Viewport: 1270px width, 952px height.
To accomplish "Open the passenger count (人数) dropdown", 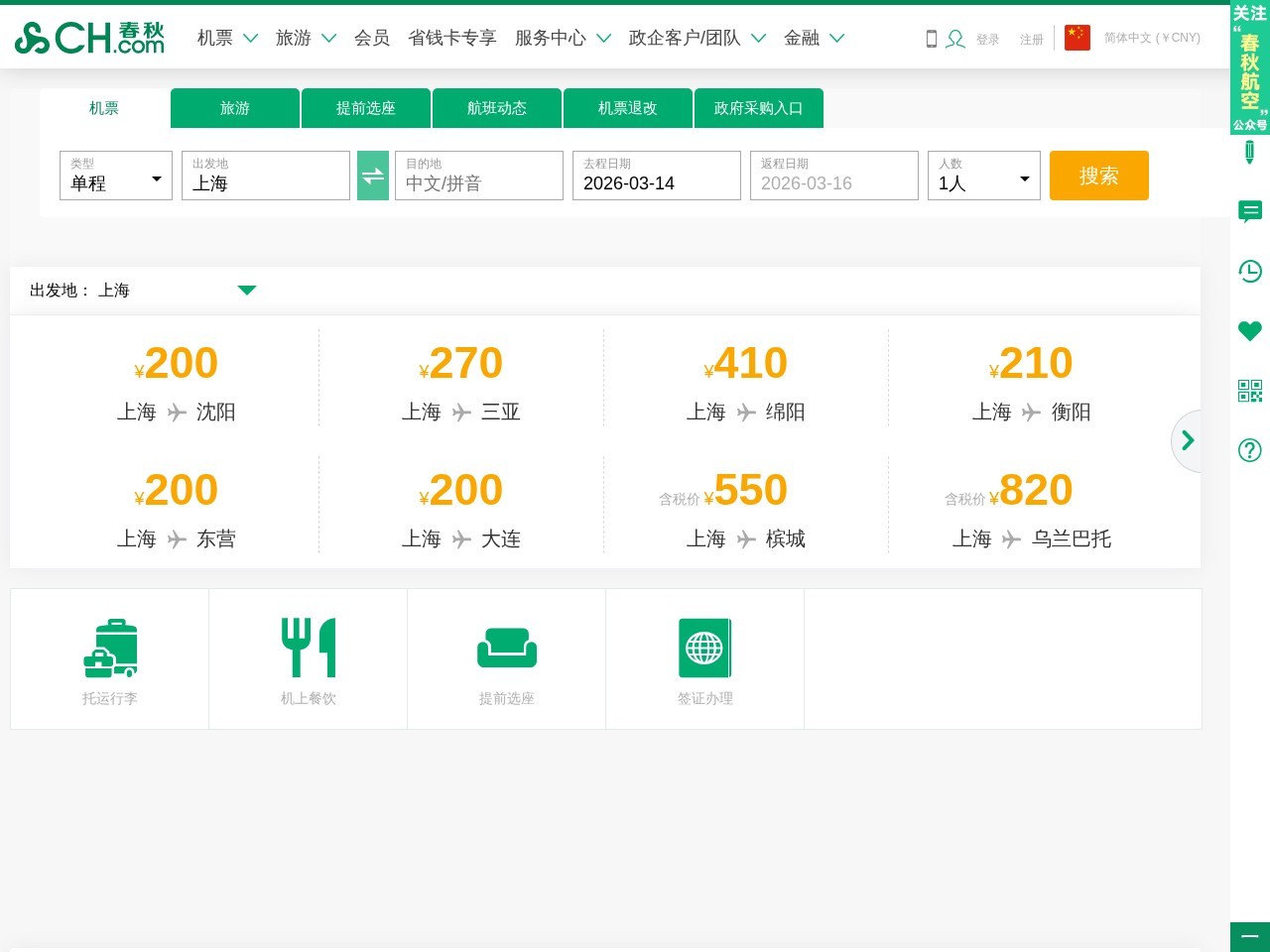I will point(1025,178).
